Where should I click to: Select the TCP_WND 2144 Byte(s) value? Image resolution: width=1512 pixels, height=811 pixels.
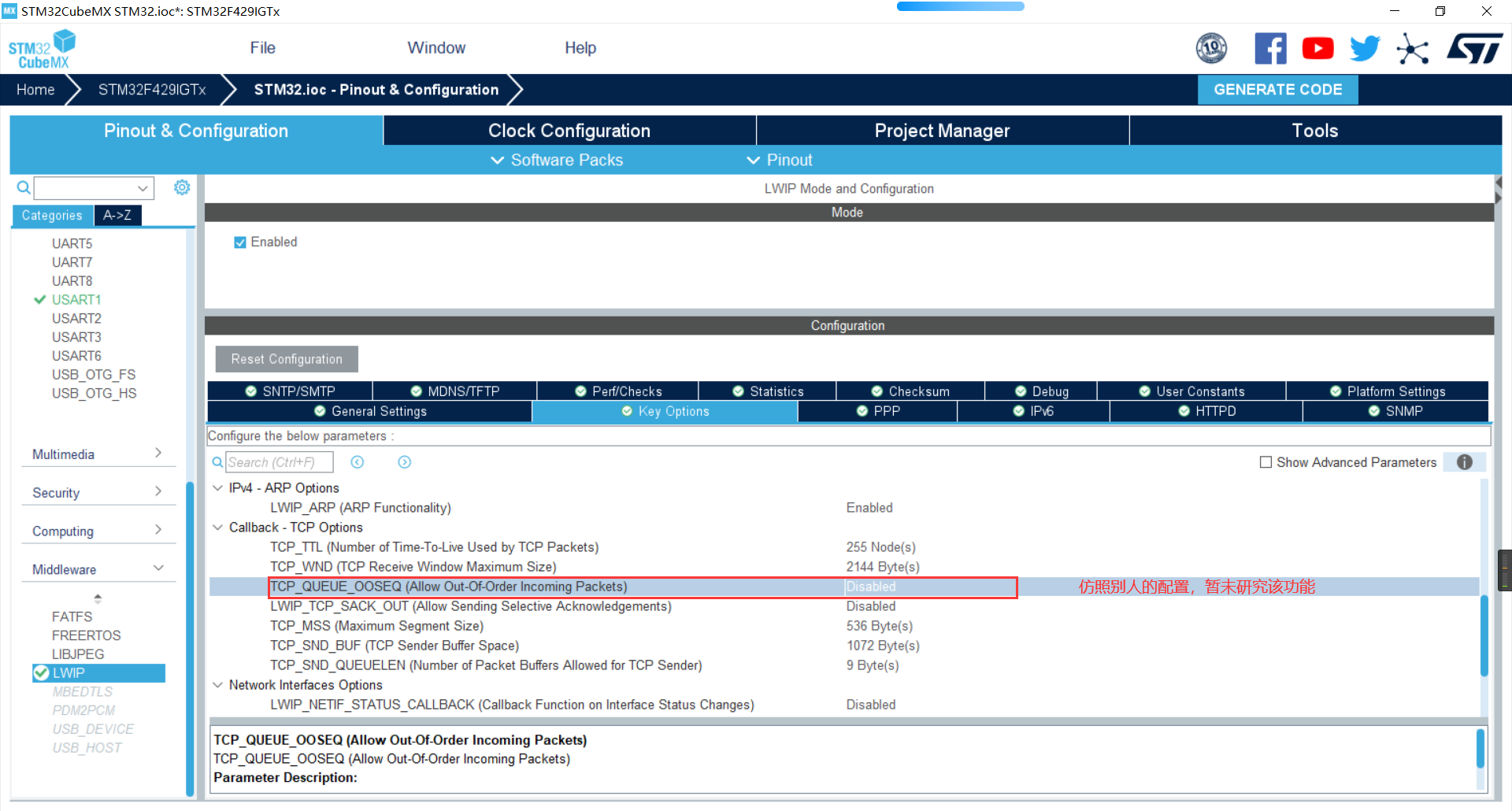(883, 567)
